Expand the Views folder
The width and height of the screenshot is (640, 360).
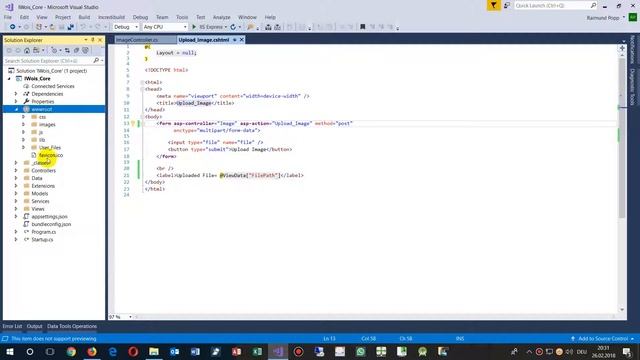click(x=16, y=209)
